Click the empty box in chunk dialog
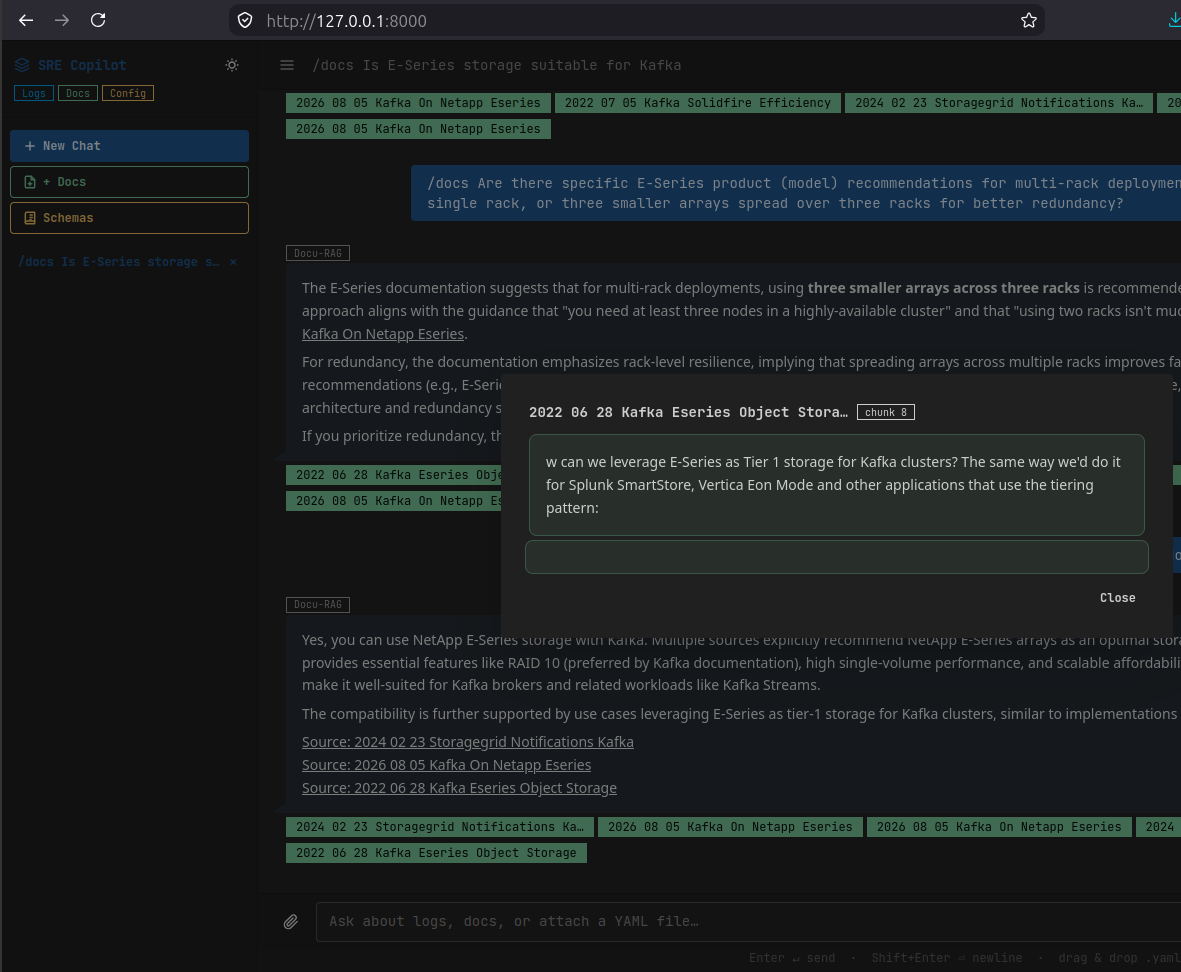Screen dimensions: 1181x972 click(x=837, y=557)
